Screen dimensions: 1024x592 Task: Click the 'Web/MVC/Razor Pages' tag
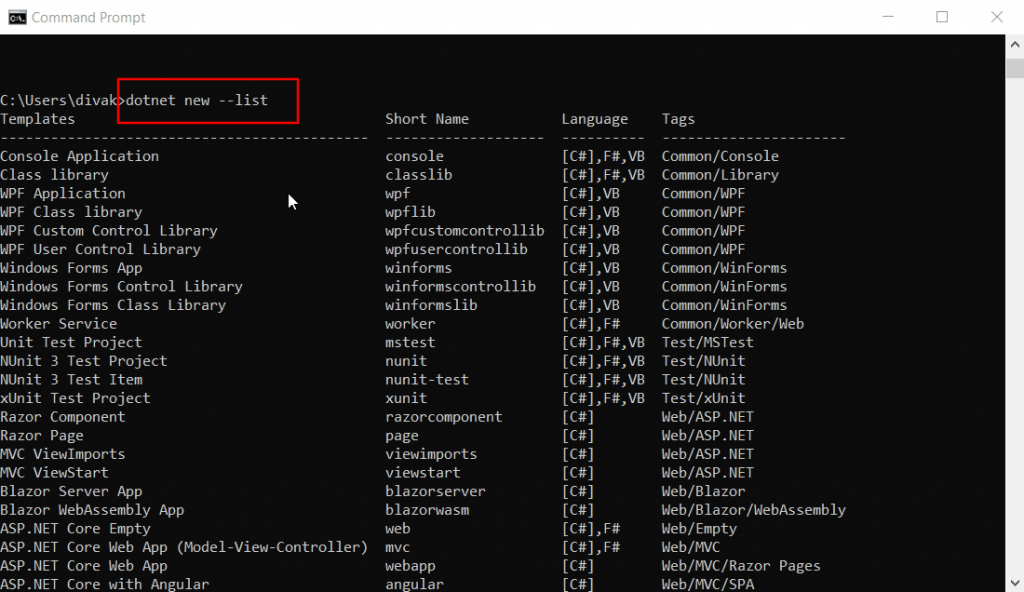(x=741, y=566)
